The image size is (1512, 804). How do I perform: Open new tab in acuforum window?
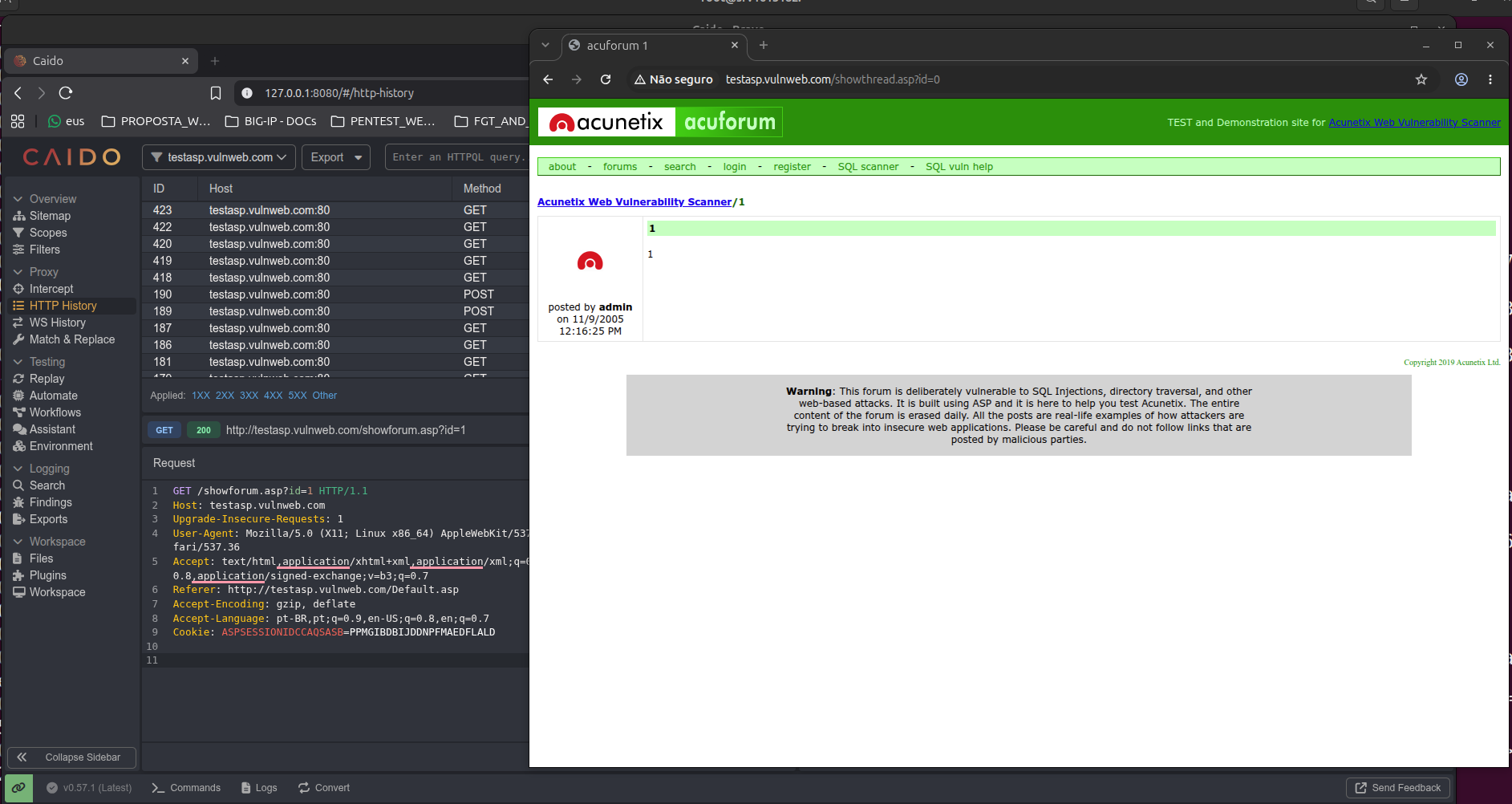click(764, 46)
